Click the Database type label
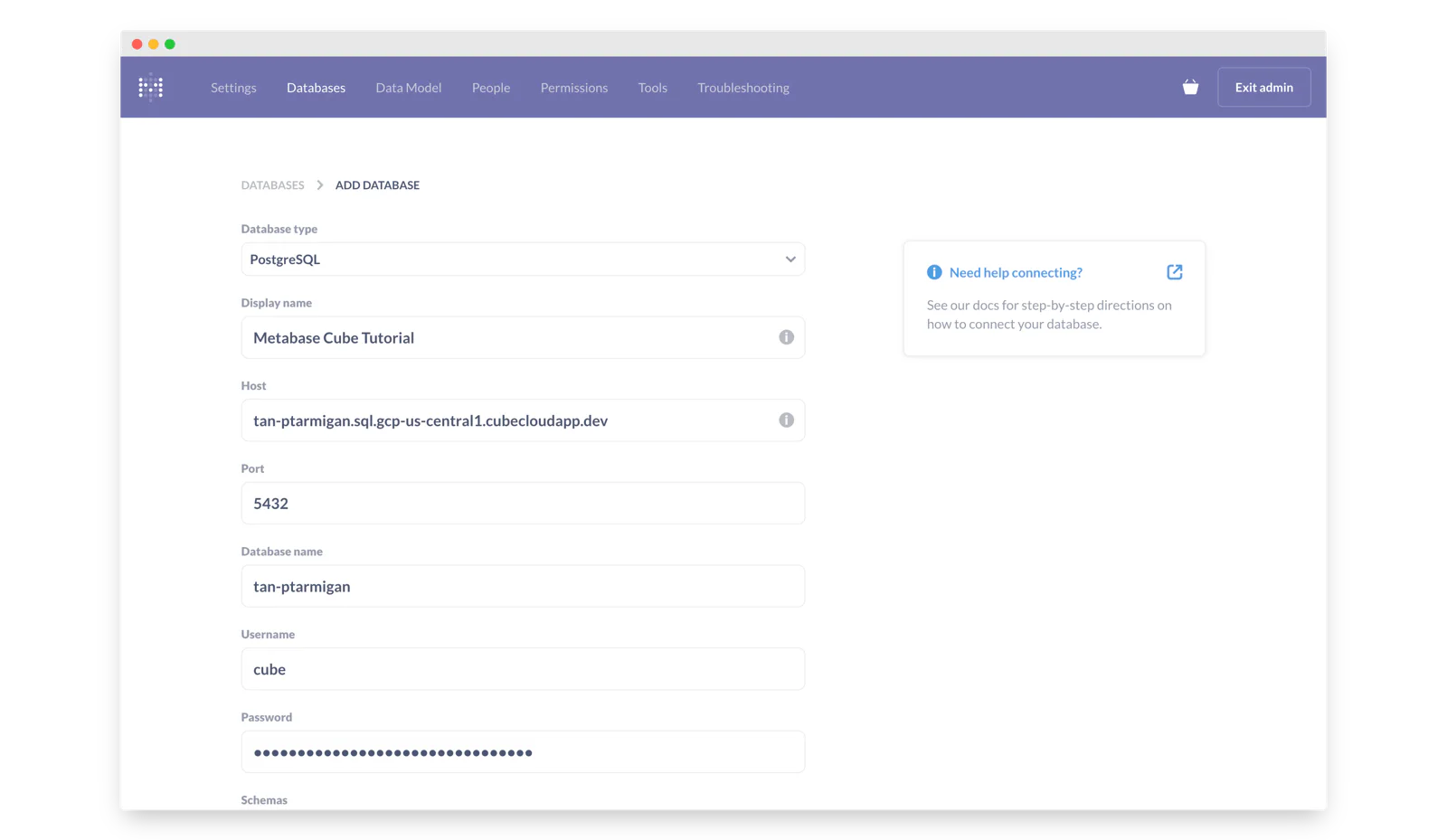The width and height of the screenshot is (1447, 840). point(279,229)
